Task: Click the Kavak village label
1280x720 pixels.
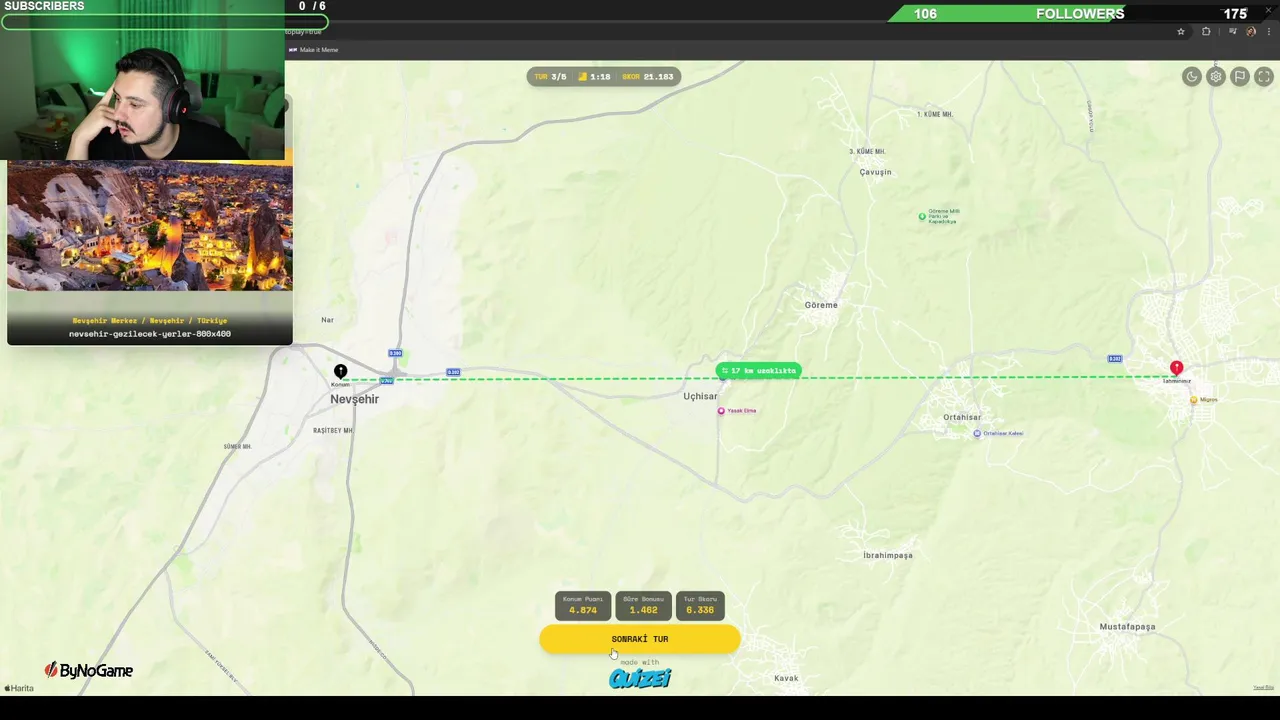Action: point(786,678)
